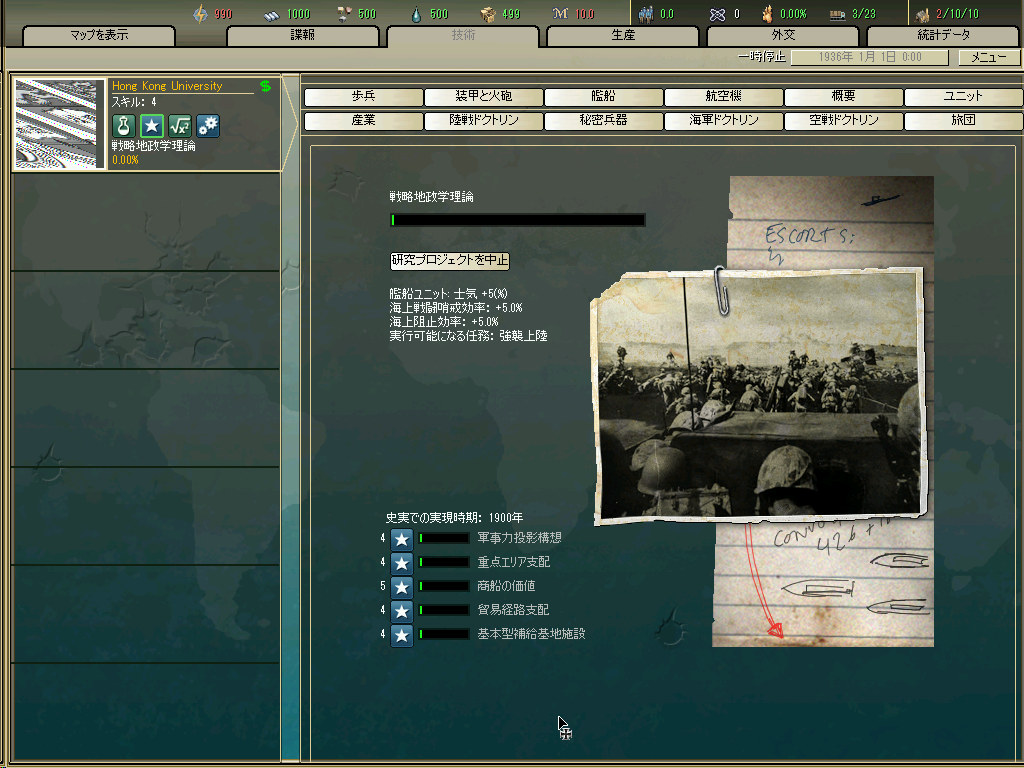
Task: Click the 研究プロジェクトを中止 button
Action: 449,261
